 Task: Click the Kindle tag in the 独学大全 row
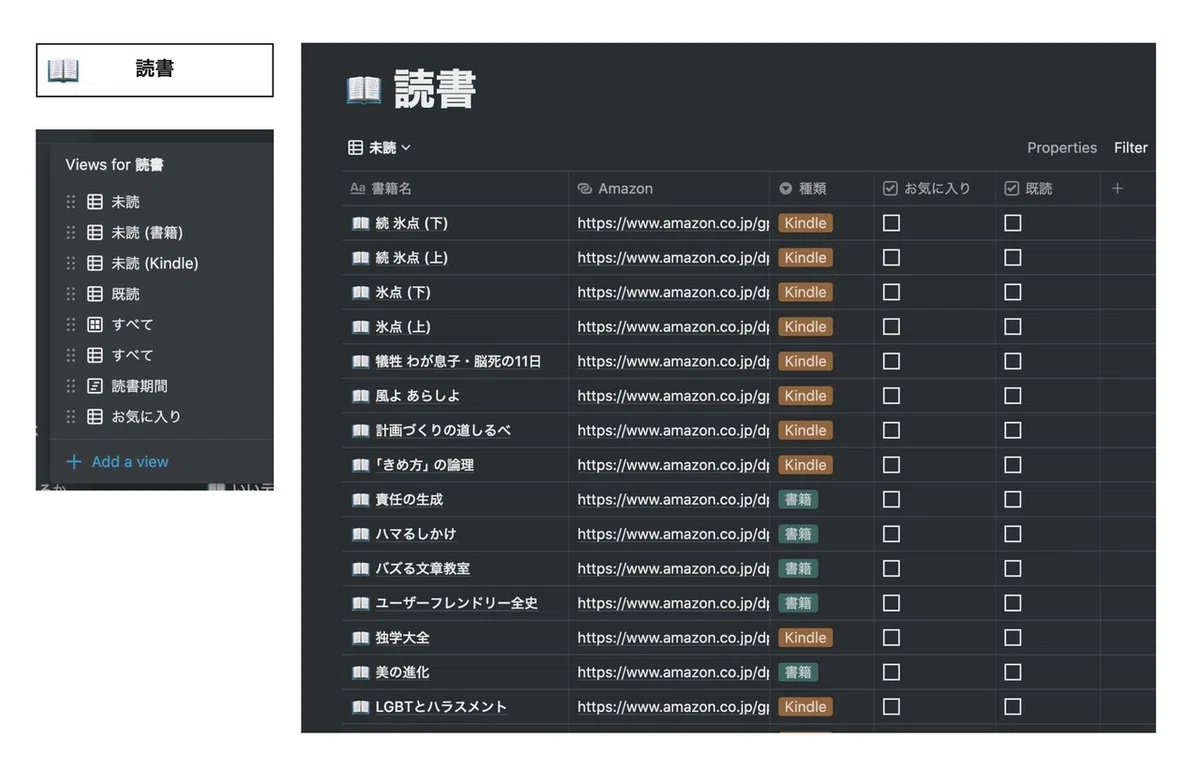[805, 637]
